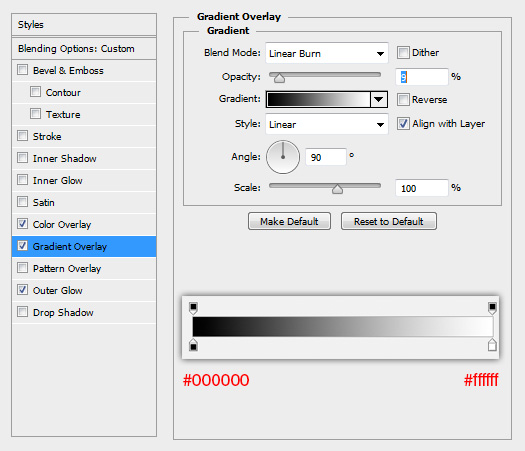Image resolution: width=525 pixels, height=451 pixels.
Task: Open the Inner Shadow settings
Action: 84,158
